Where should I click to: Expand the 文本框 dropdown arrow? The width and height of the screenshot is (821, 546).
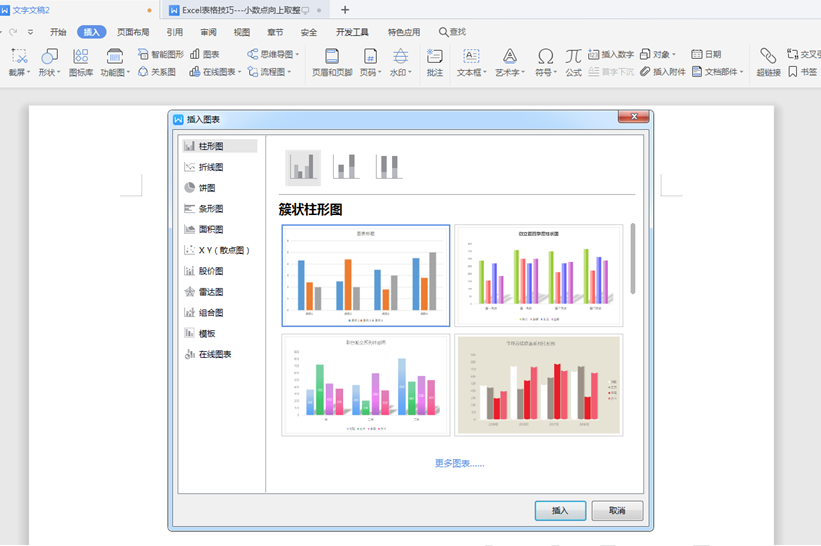(x=485, y=72)
